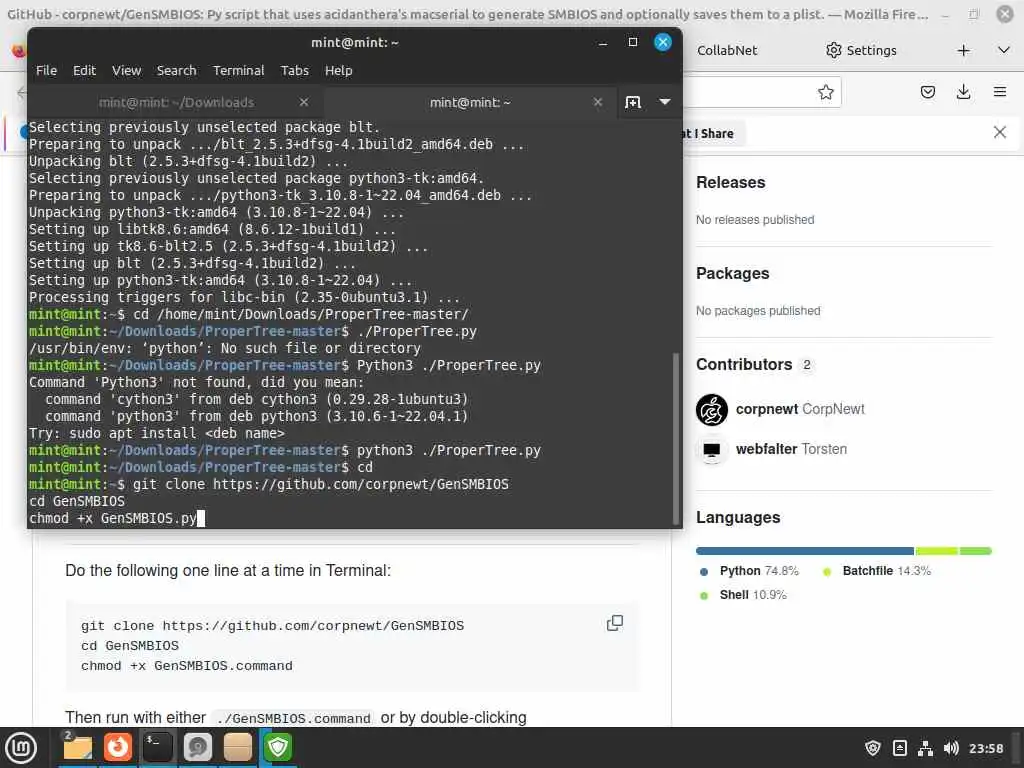Open the security shield tray icon
1024x768 pixels.
coord(872,748)
